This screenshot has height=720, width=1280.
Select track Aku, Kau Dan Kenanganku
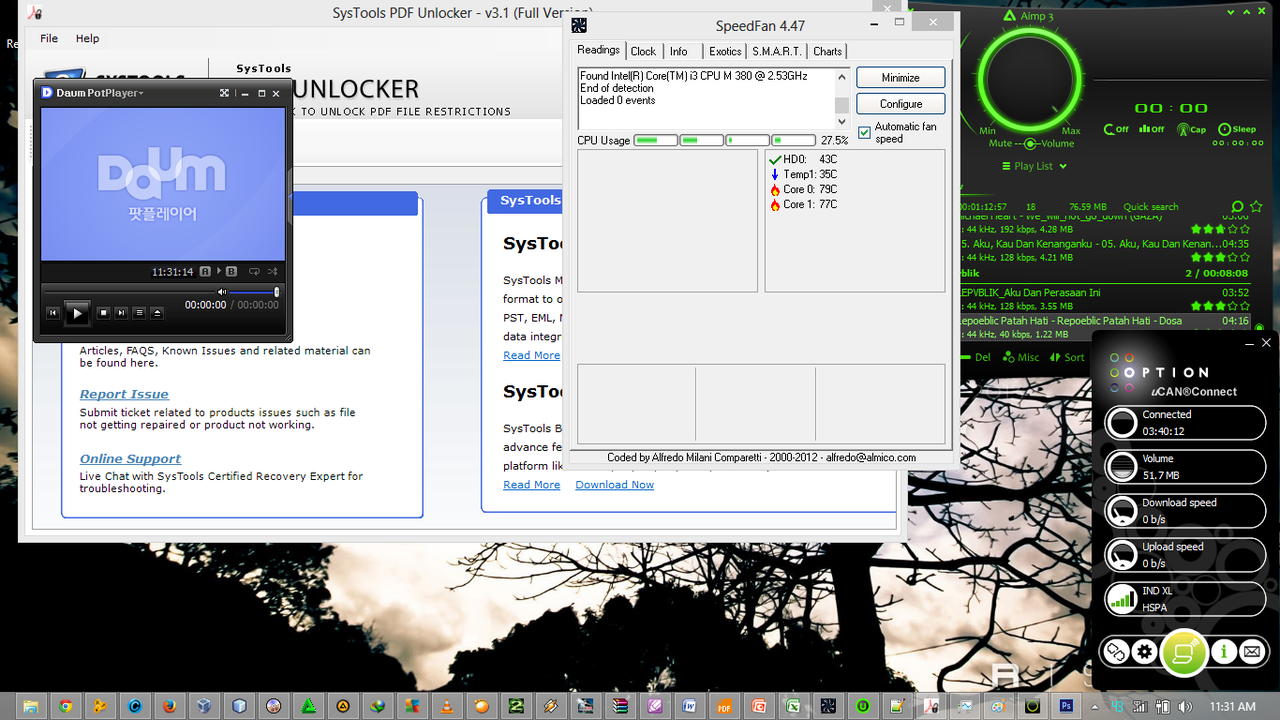tap(1104, 249)
